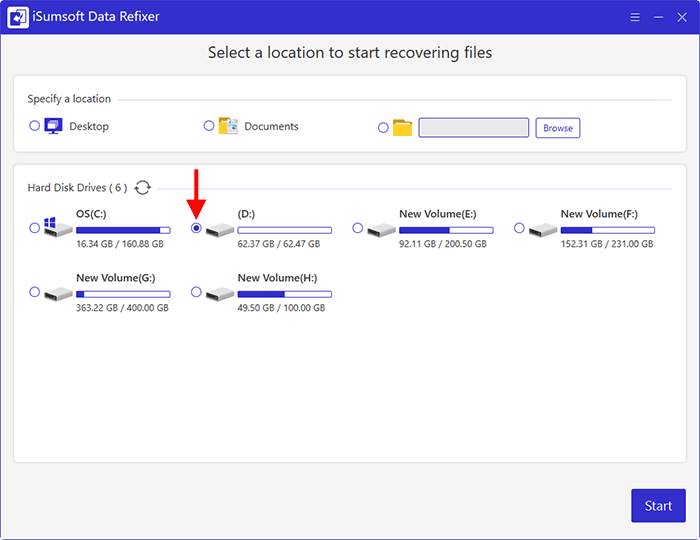Click the custom location path input field

(x=473, y=127)
